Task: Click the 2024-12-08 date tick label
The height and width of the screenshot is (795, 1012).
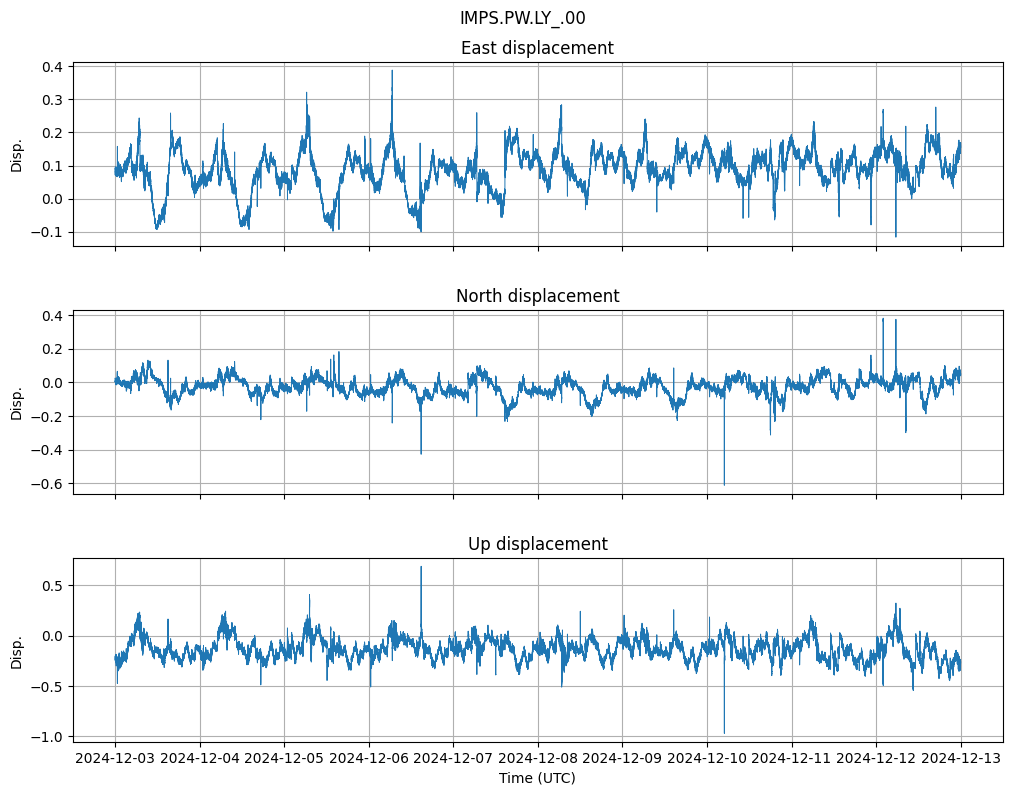Action: [x=538, y=759]
